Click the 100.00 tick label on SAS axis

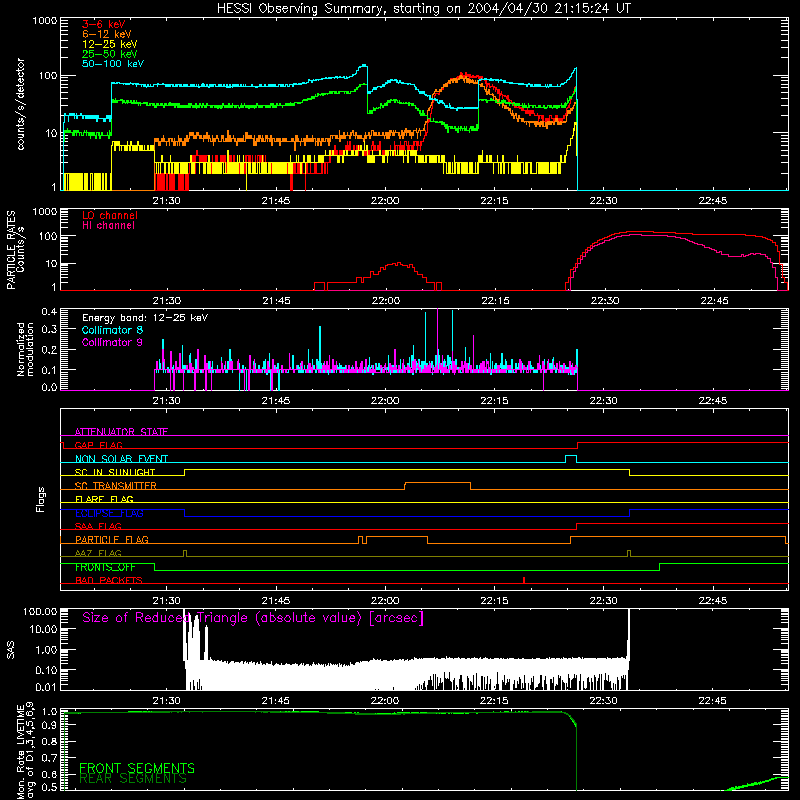(x=40, y=612)
